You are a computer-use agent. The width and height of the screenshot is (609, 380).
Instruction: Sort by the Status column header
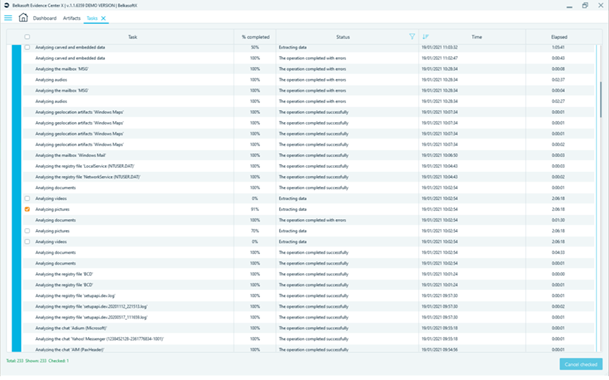click(343, 37)
